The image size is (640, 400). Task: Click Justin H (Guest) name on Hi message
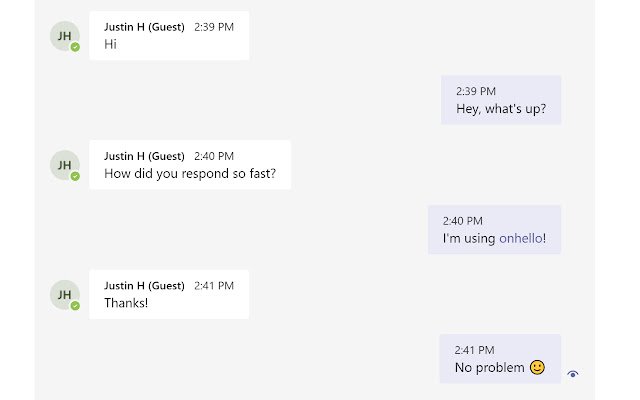pos(144,27)
